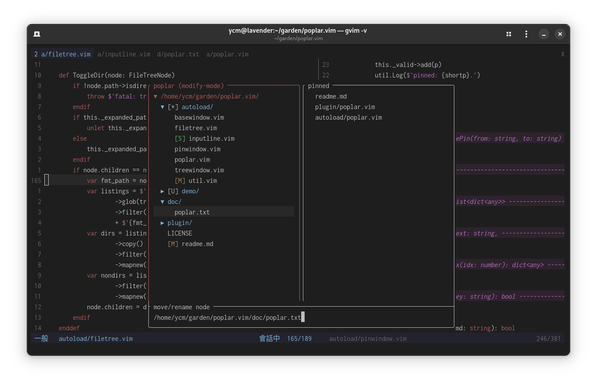Click the X at tabline's right end

click(x=562, y=54)
